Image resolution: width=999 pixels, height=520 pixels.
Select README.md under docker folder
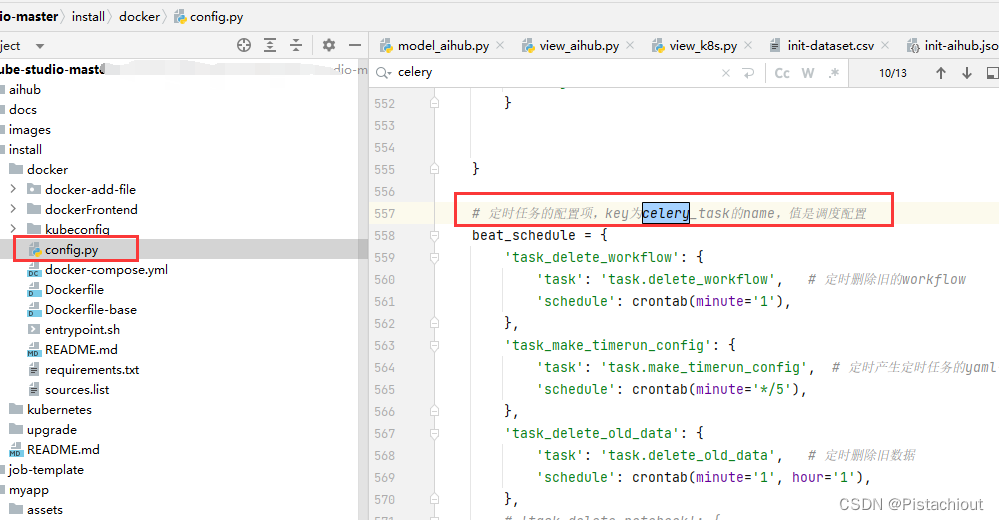[x=81, y=349]
